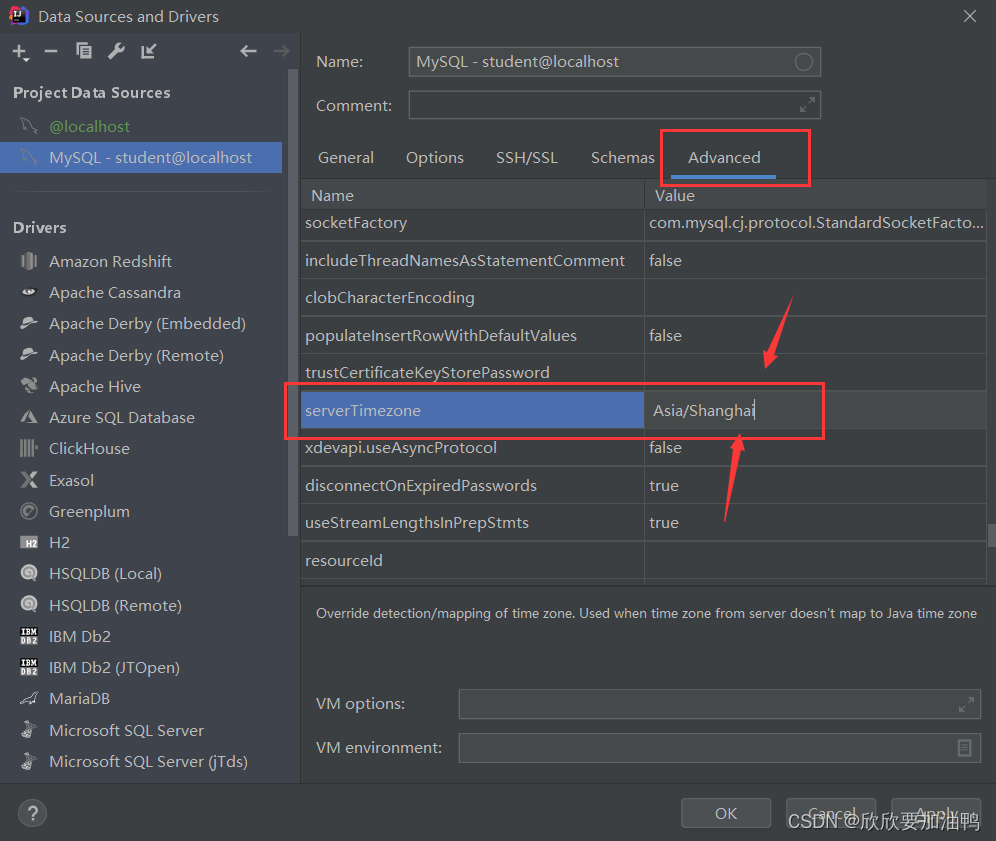Screen dimensions: 996x841
Task: Switch to the Options tab
Action: click(x=434, y=158)
